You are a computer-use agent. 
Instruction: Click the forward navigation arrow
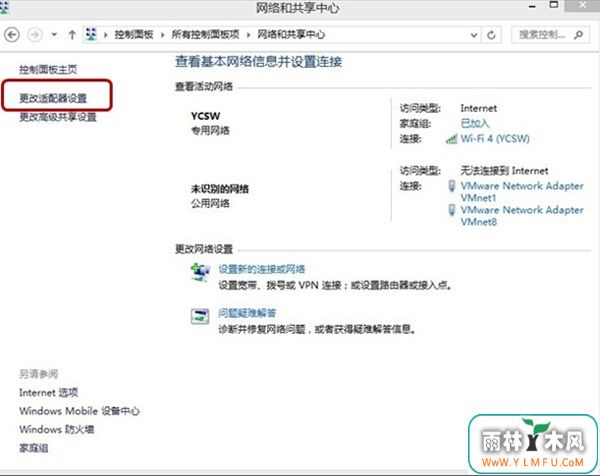[35, 35]
